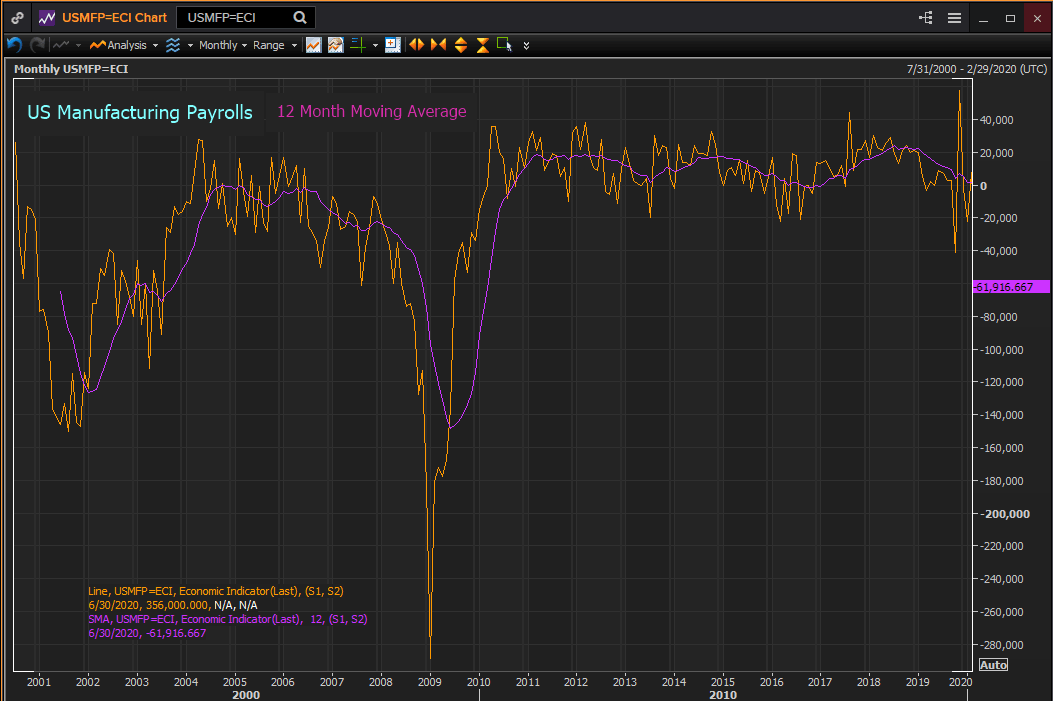Click the 12 Month Moving Average label
Image resolution: width=1053 pixels, height=701 pixels.
371,112
